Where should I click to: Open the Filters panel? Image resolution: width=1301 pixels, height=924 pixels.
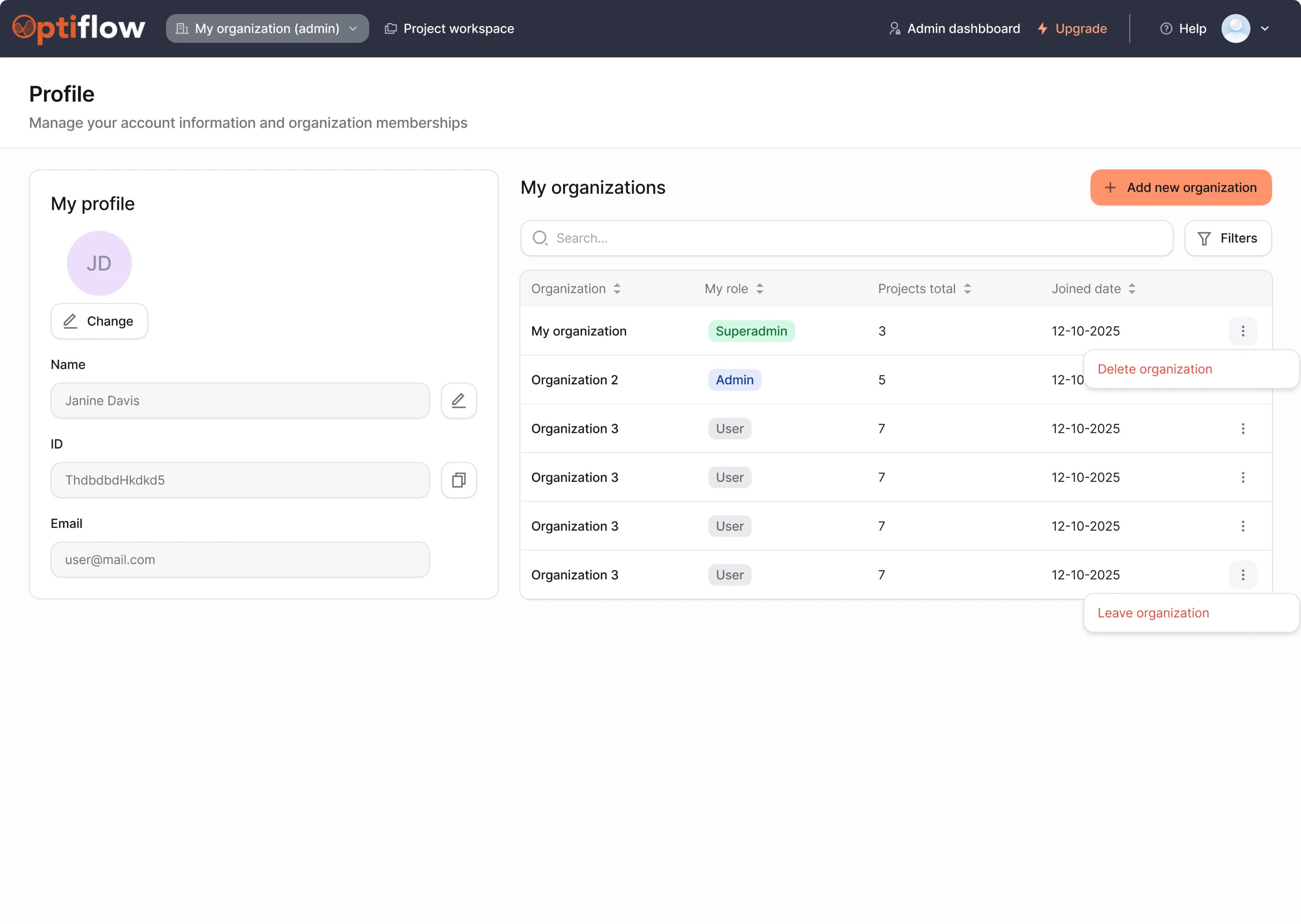tap(1228, 238)
